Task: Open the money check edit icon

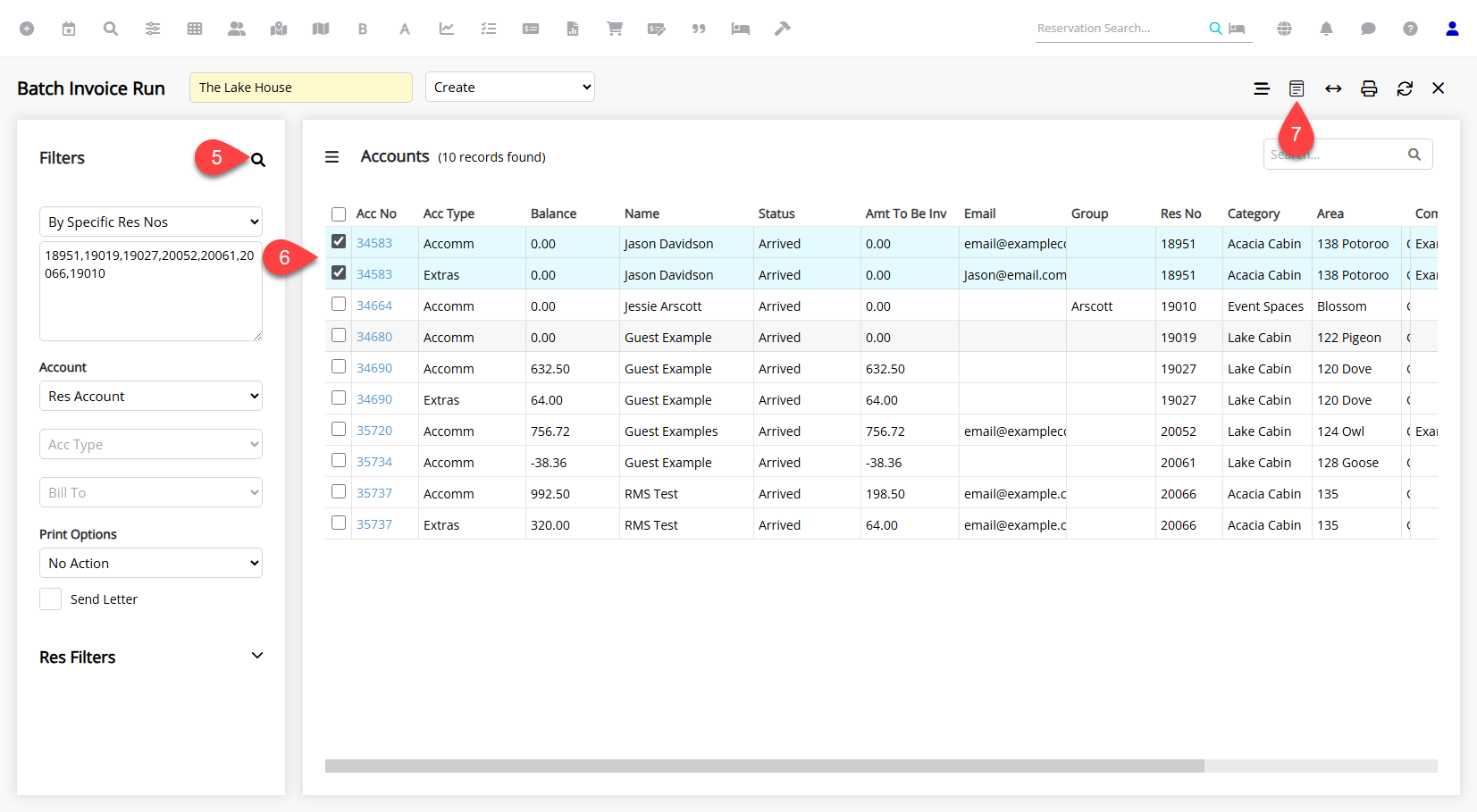Action: pyautogui.click(x=657, y=29)
